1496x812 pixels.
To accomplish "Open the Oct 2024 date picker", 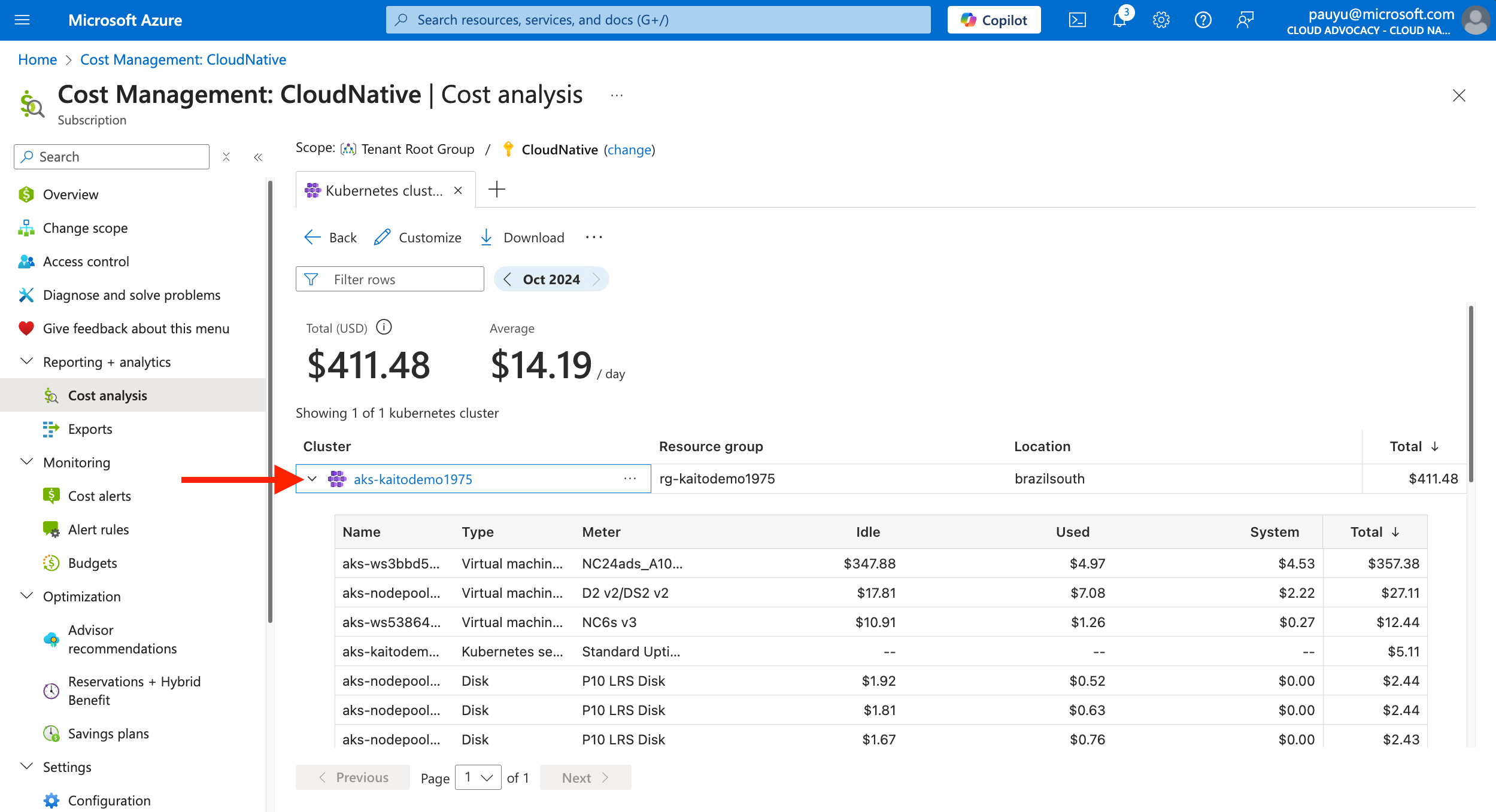I will click(551, 279).
